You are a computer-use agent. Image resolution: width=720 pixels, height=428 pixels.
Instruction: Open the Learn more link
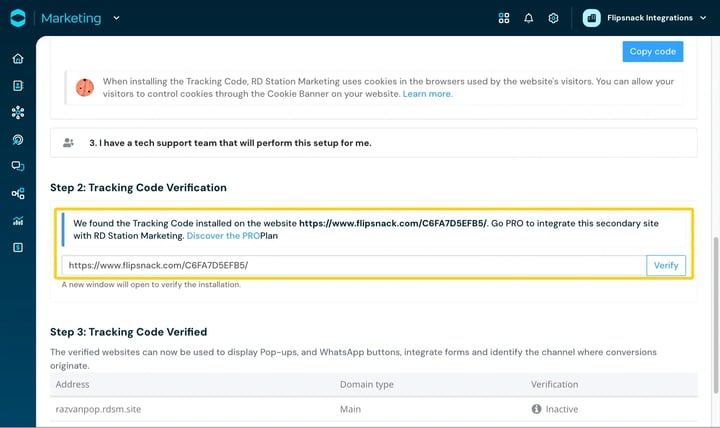coord(428,94)
